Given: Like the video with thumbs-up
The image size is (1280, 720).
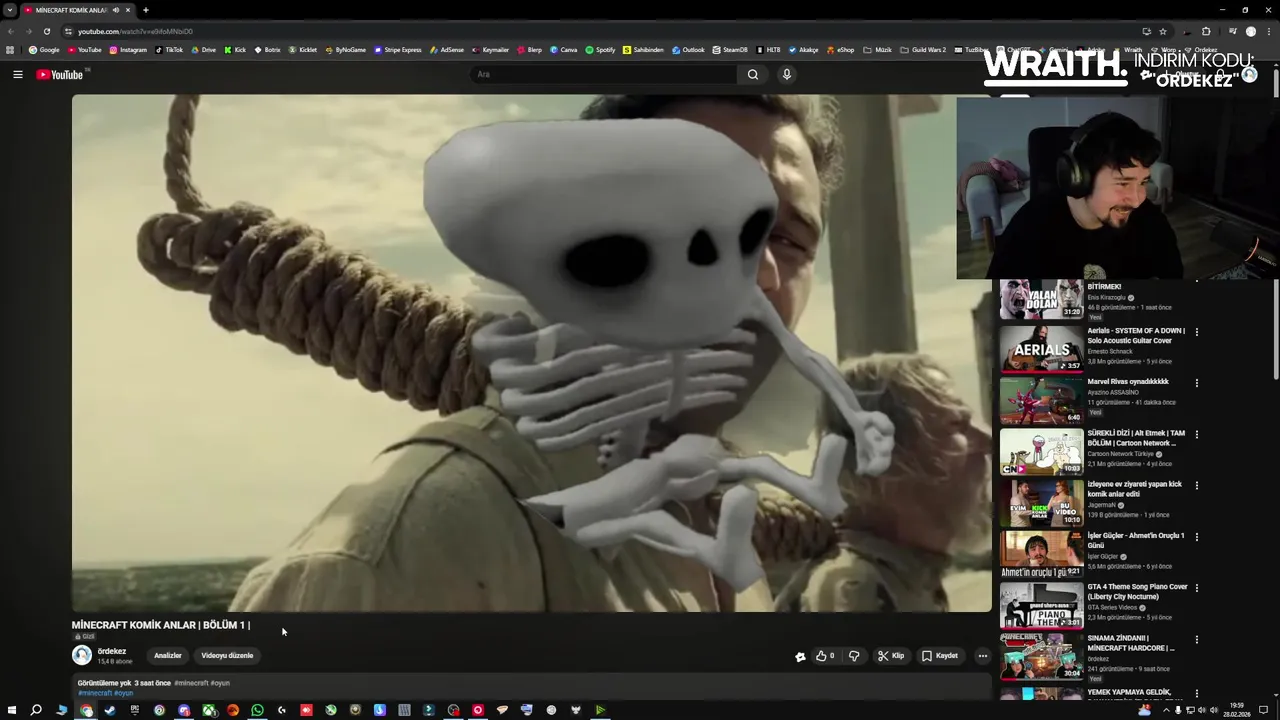Looking at the screenshot, I should tap(825, 656).
